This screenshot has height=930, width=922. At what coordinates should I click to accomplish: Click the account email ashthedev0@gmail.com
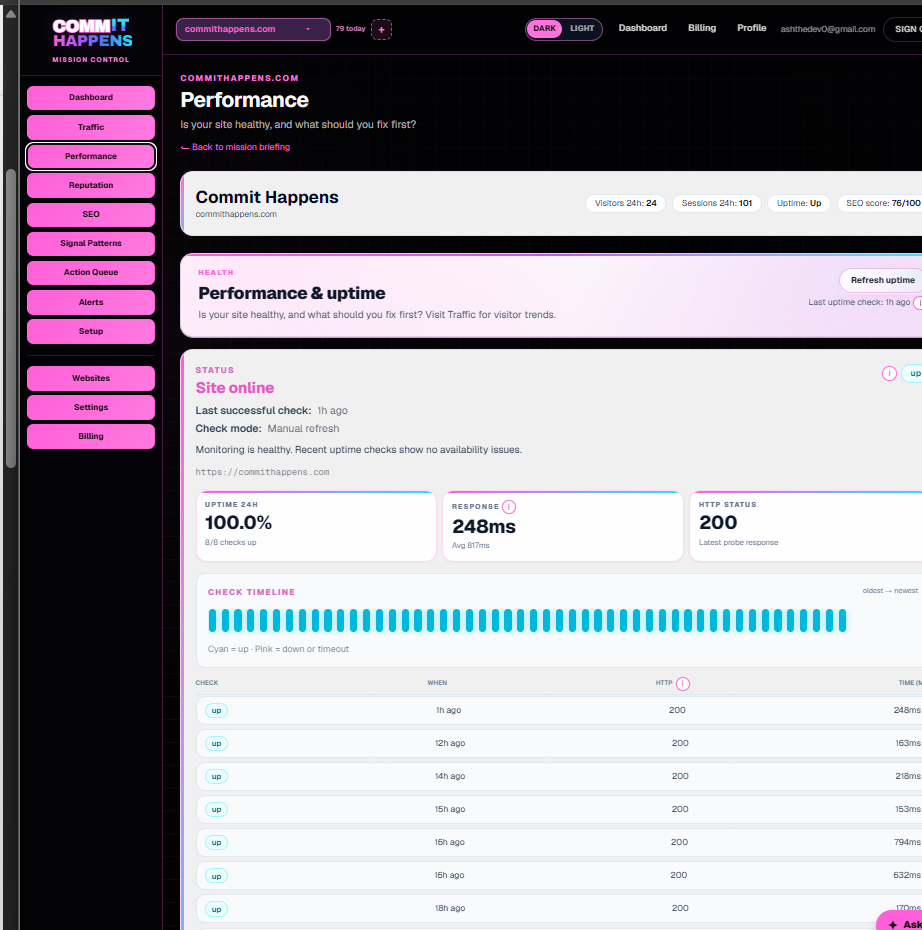(827, 29)
